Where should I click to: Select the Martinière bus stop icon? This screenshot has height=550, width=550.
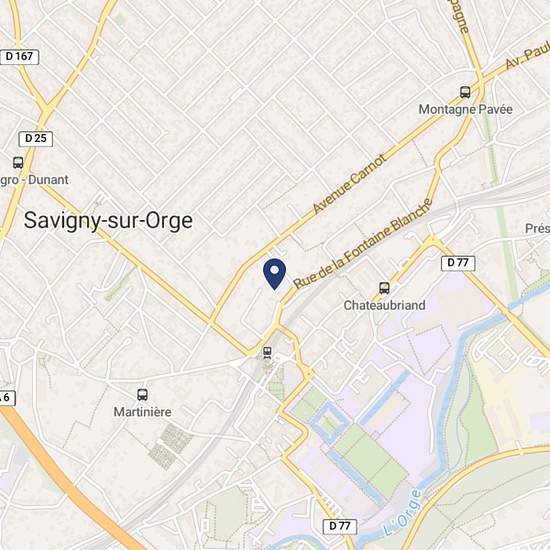[142, 395]
